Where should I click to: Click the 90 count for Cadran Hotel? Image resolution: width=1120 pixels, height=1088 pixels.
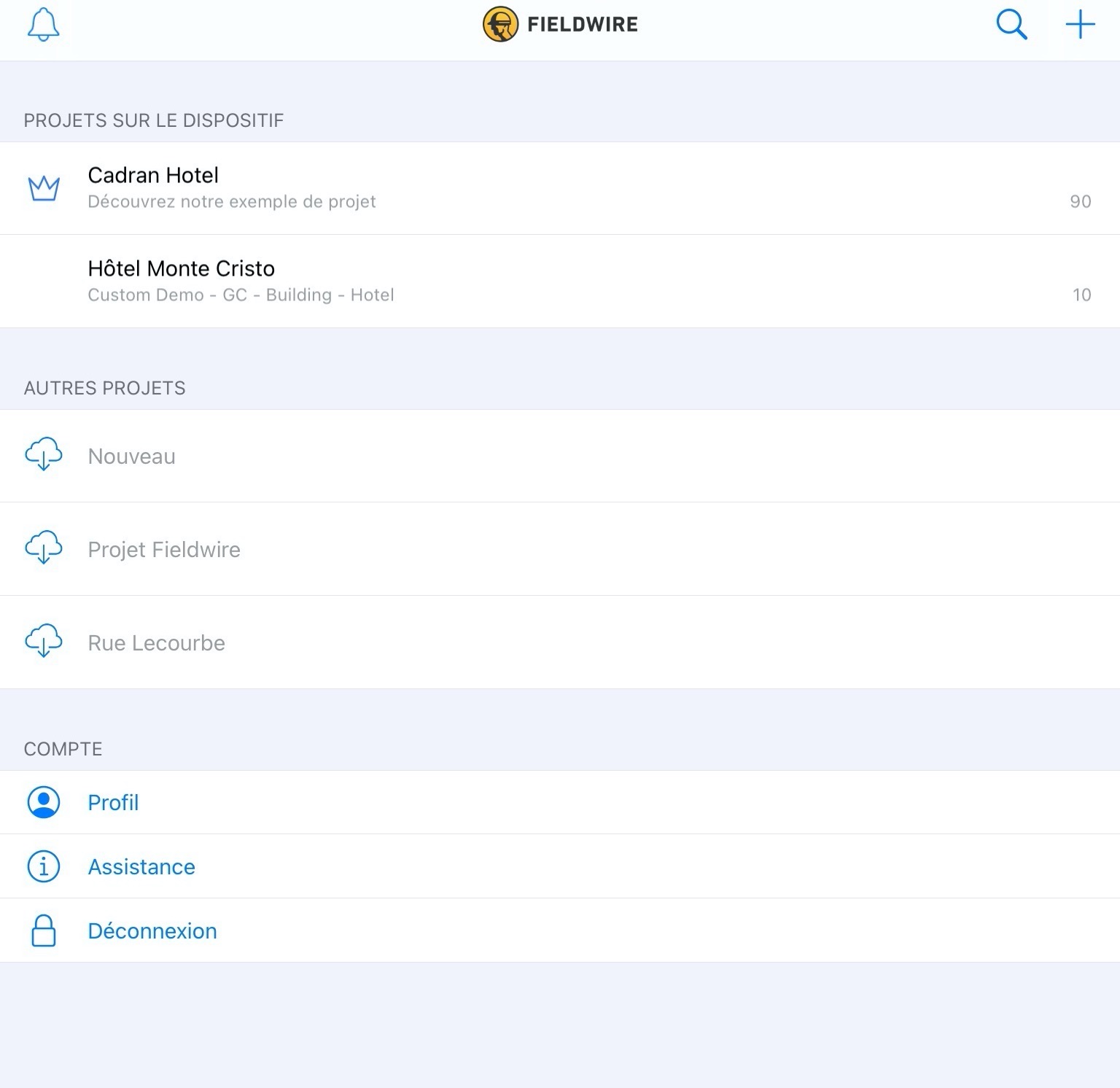point(1081,201)
